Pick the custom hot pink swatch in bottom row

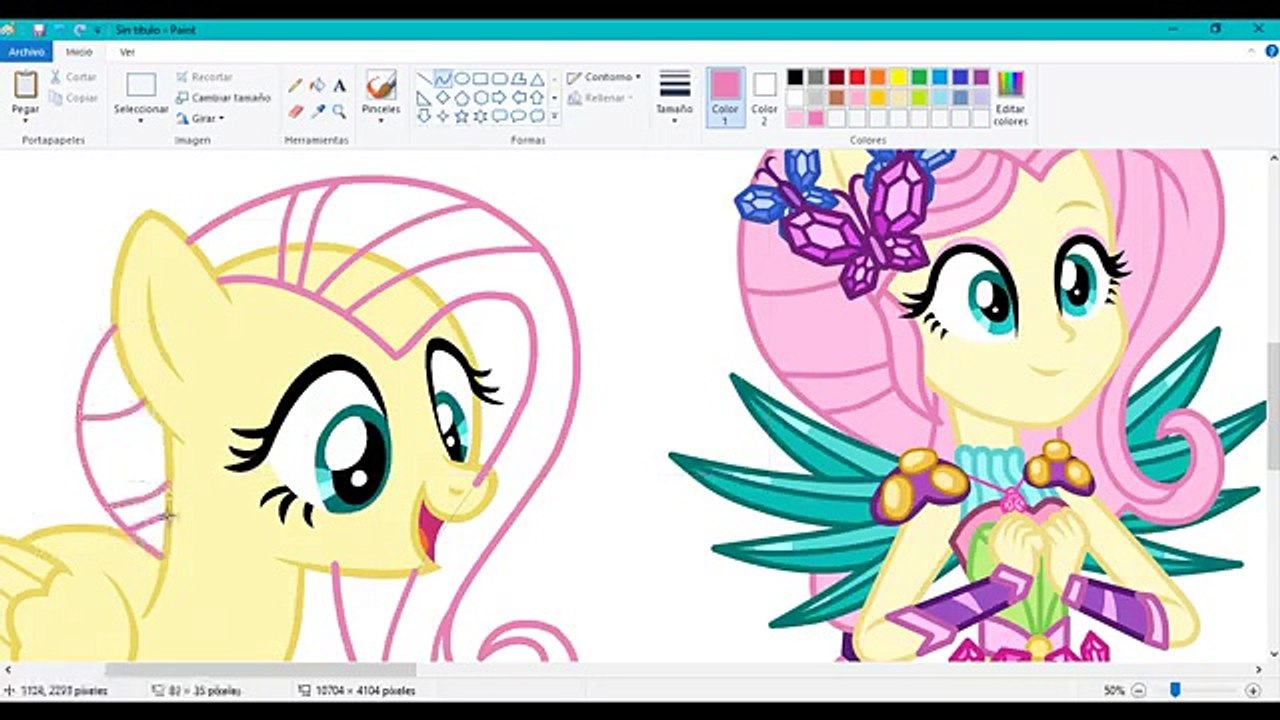(816, 118)
